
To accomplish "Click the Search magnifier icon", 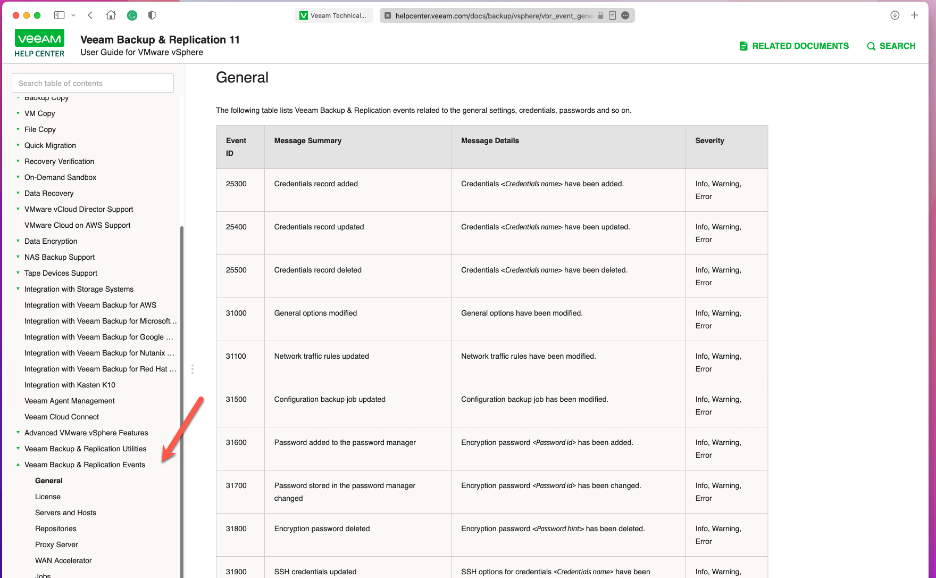I will (x=871, y=46).
